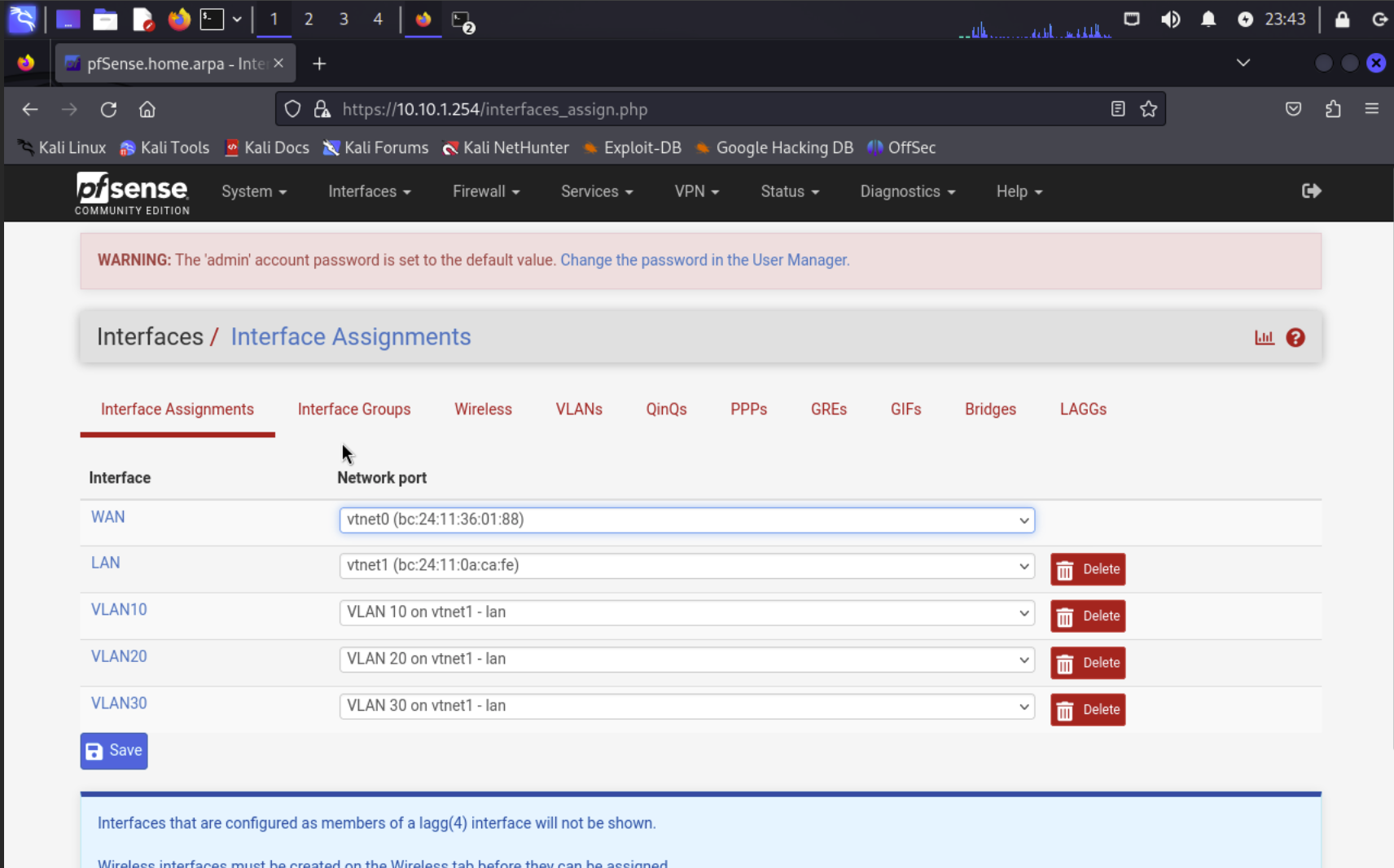The height and width of the screenshot is (868, 1394).
Task: Click the Save button
Action: pyautogui.click(x=113, y=750)
